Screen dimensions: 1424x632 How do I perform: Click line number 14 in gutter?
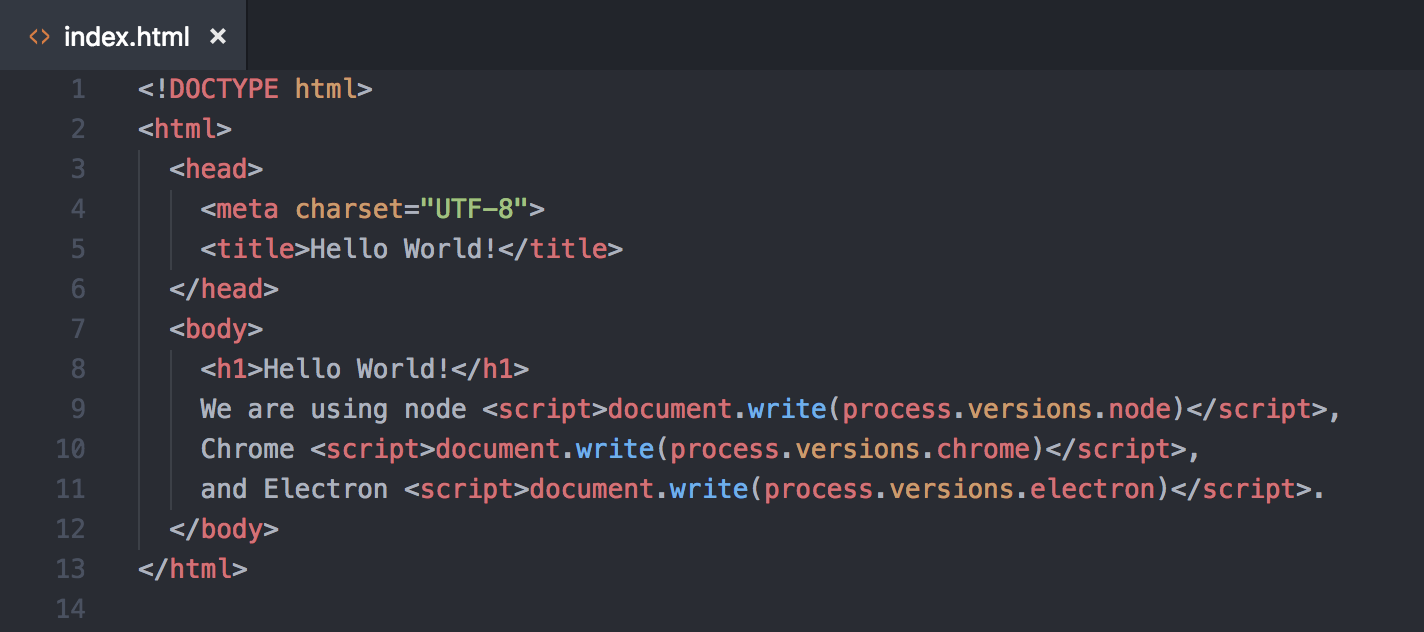[71, 609]
